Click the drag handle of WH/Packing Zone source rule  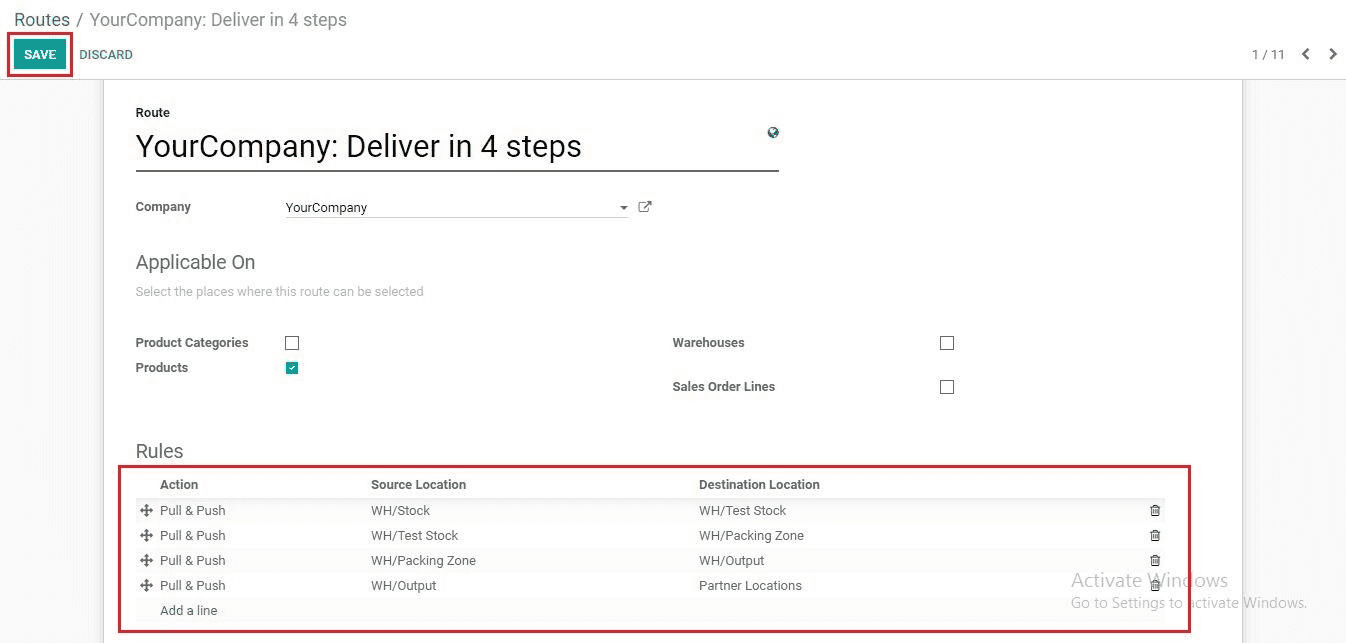click(146, 561)
